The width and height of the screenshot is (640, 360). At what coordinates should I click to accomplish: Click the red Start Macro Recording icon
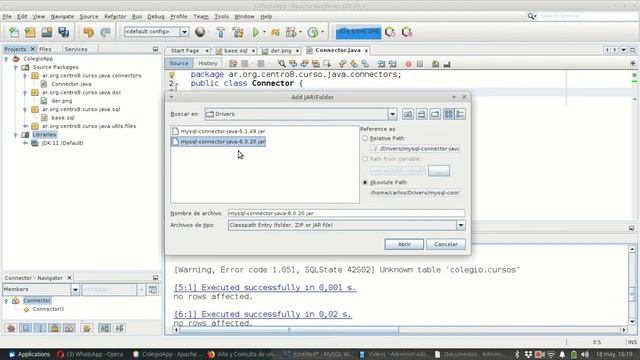tap(408, 64)
